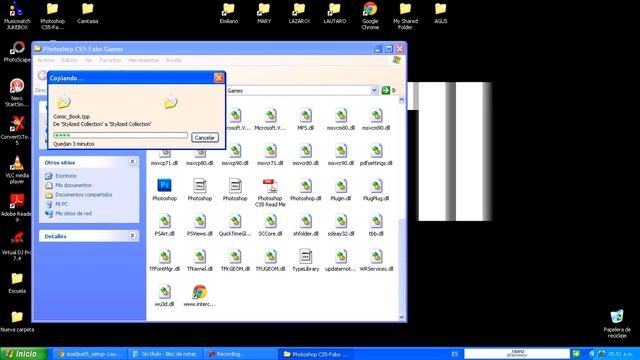Screen dimensions: 640x360
Task: Select the QuickTimeGl... file
Action: click(235, 225)
